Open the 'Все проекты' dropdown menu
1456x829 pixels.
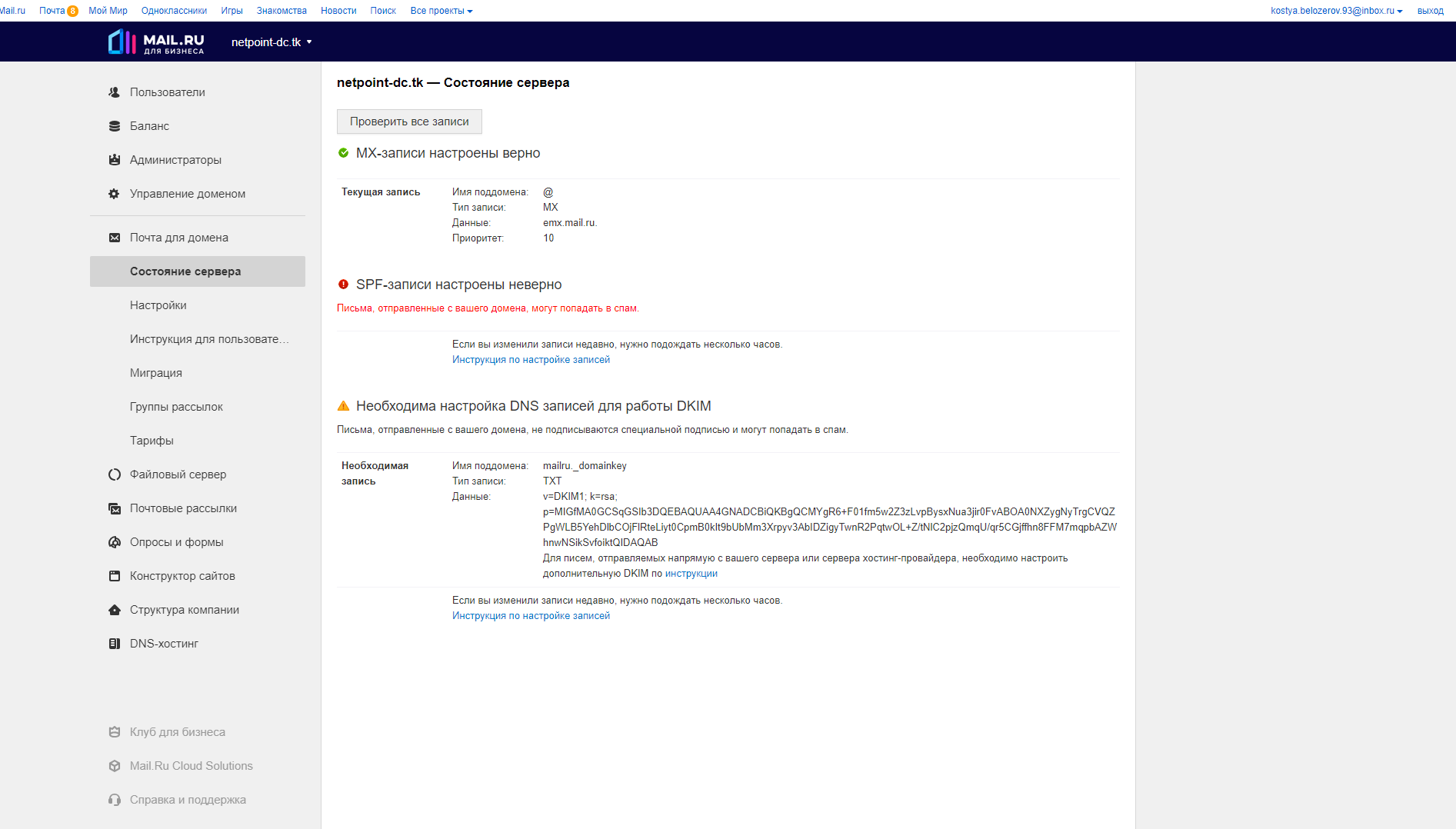[441, 11]
